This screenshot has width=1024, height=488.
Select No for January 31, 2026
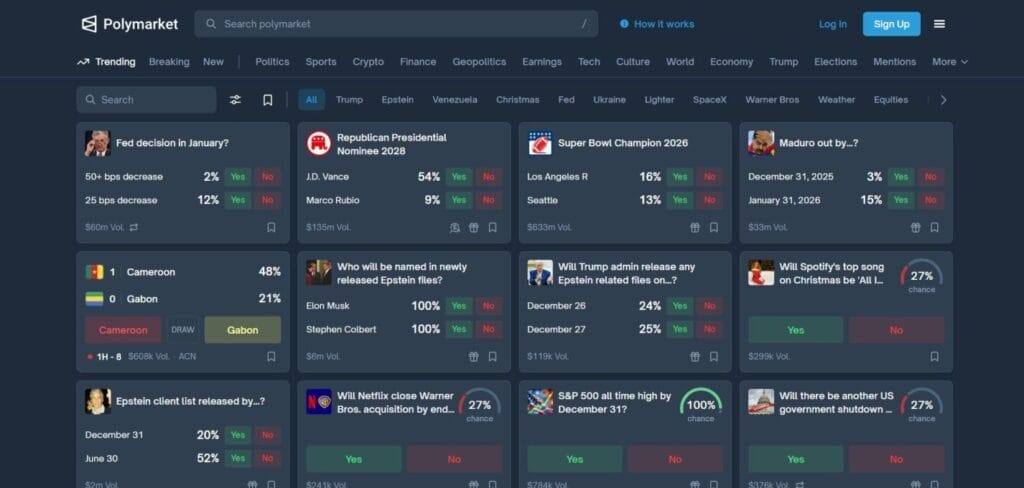(x=931, y=201)
